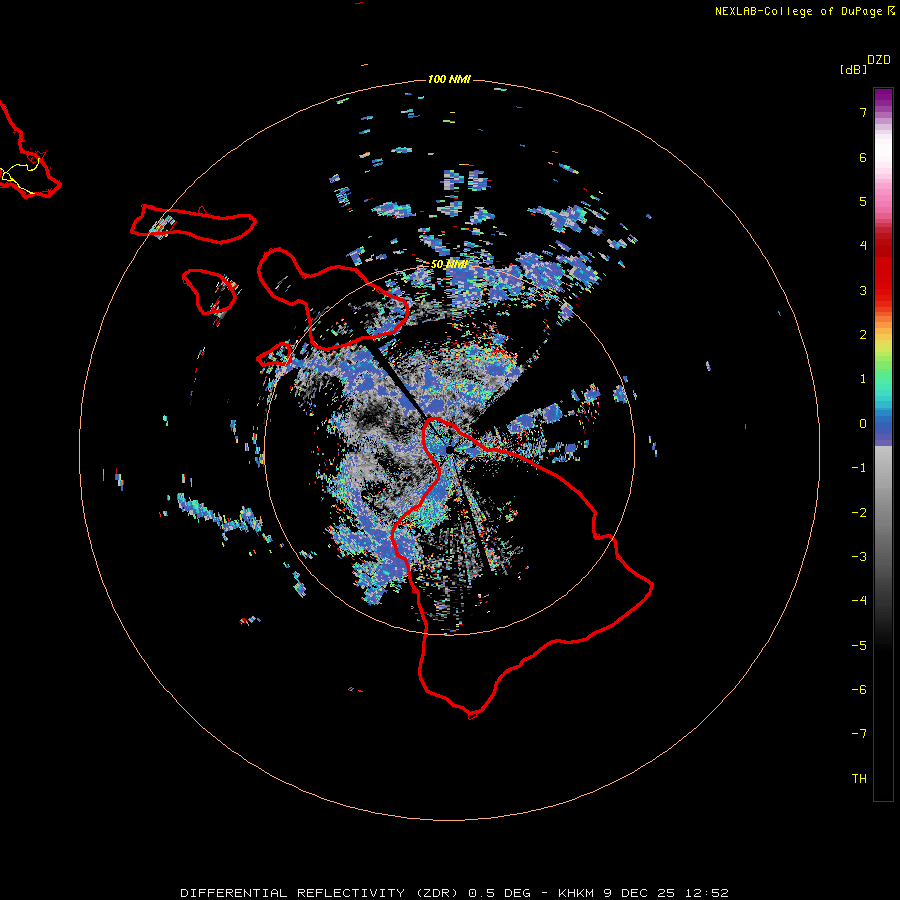Click the [dB] units label
The image size is (900, 900).
[x=853, y=69]
